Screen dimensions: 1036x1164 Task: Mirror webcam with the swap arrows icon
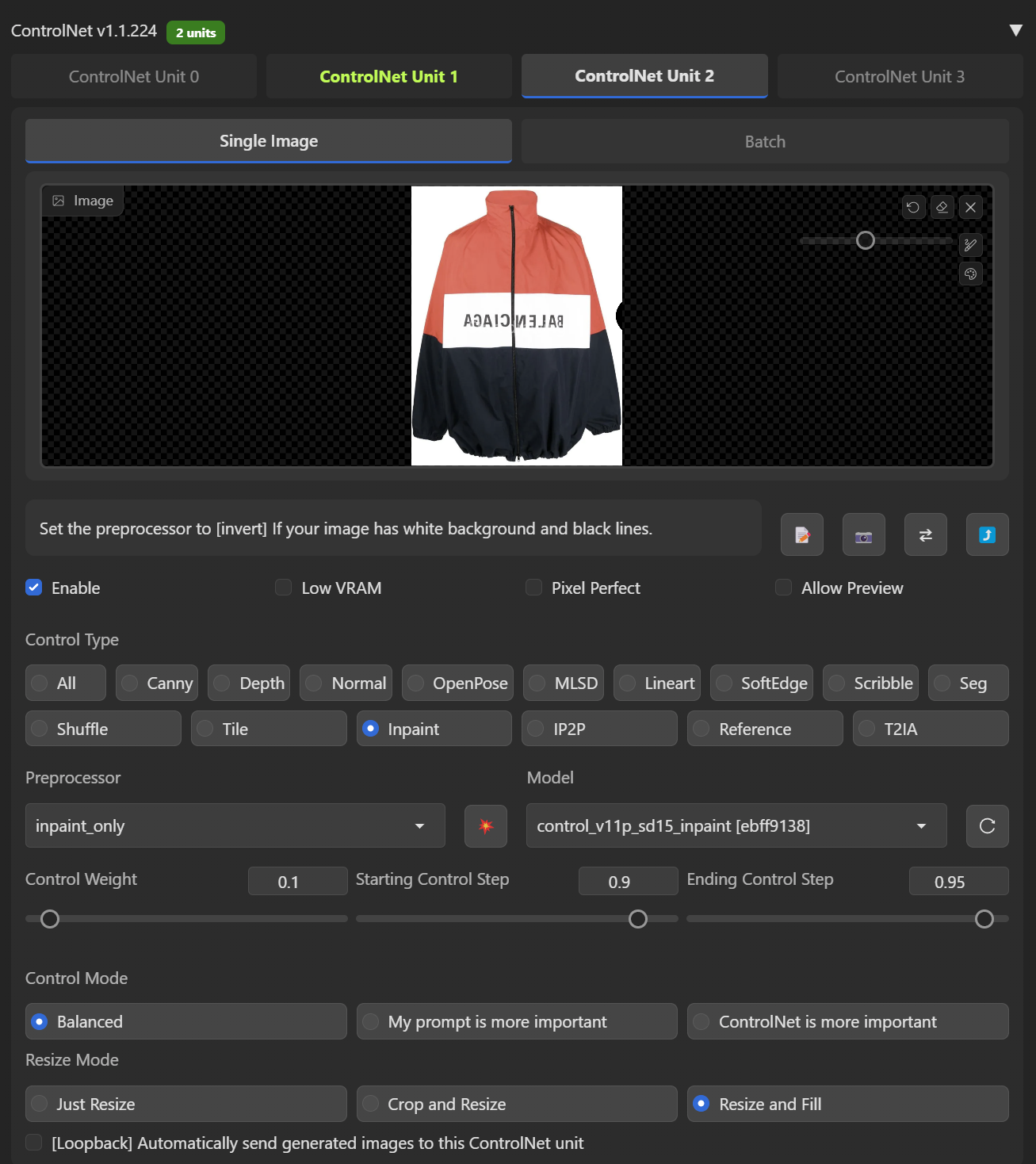pos(926,535)
